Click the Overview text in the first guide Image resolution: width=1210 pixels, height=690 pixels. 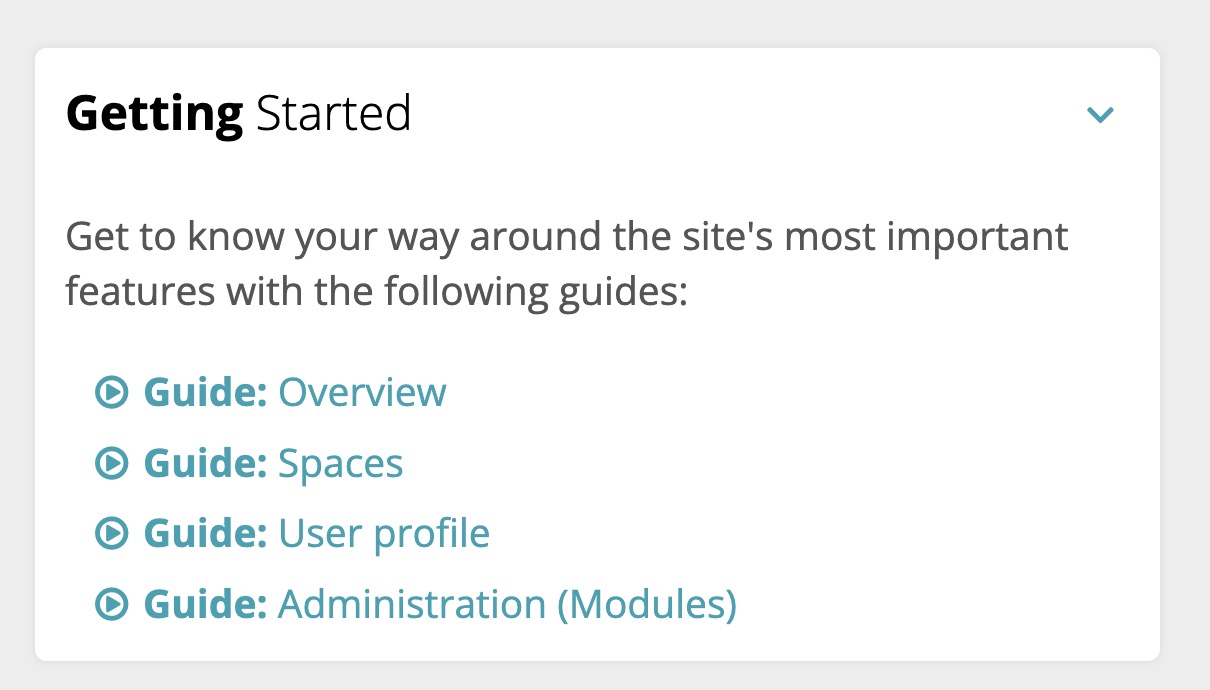[x=362, y=392]
